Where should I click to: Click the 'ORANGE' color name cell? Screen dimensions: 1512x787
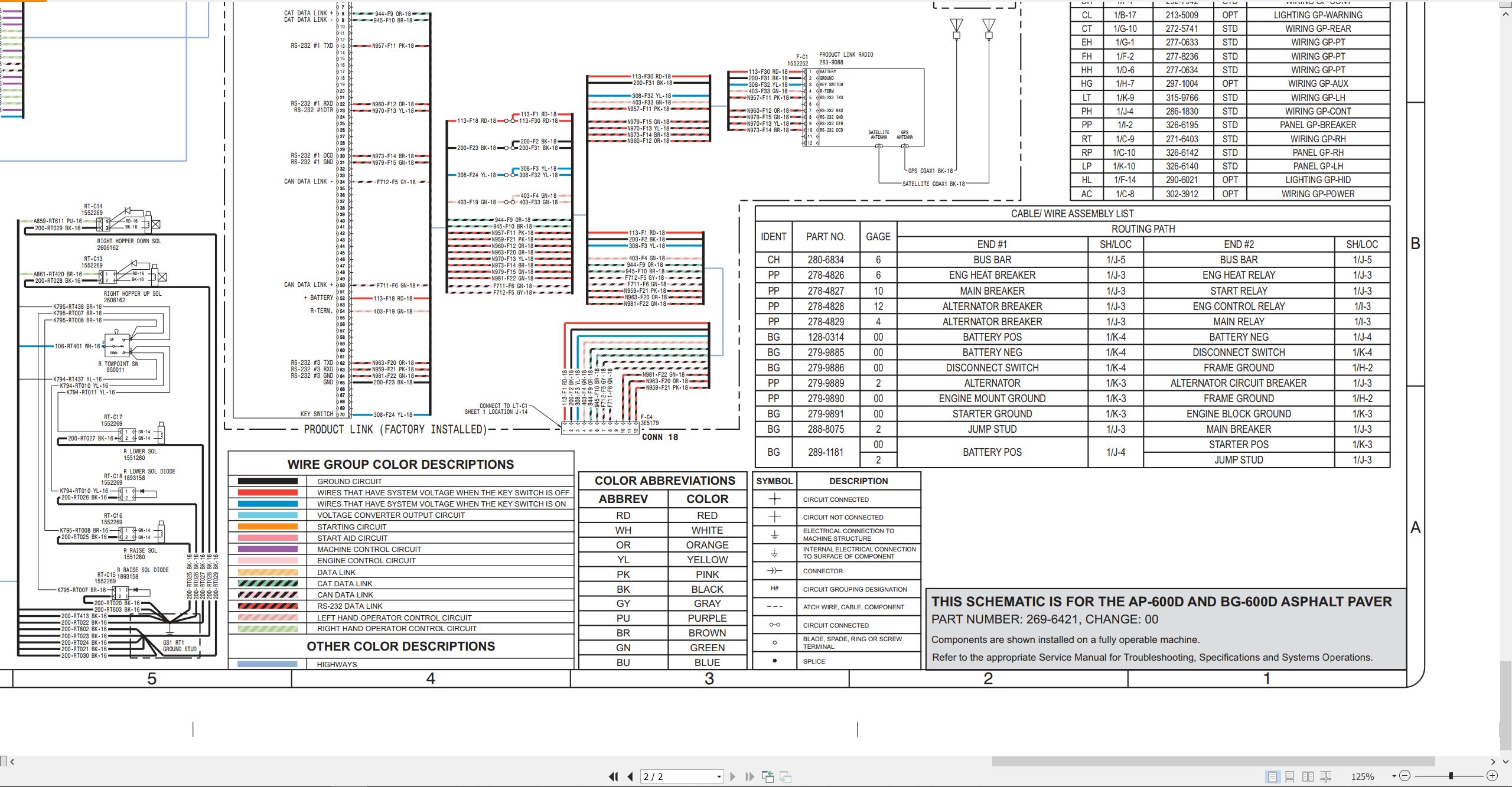point(707,545)
